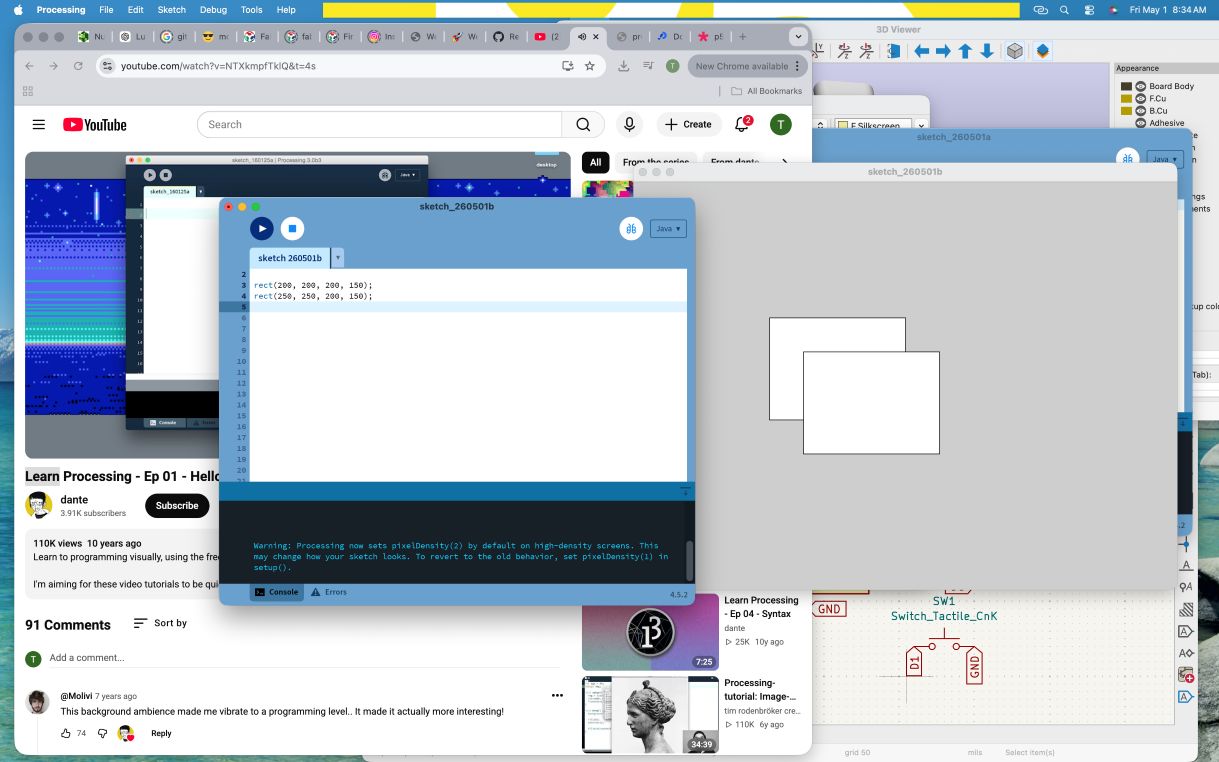Open the Sort by comments dropdown
The height and width of the screenshot is (762, 1219).
tap(160, 623)
